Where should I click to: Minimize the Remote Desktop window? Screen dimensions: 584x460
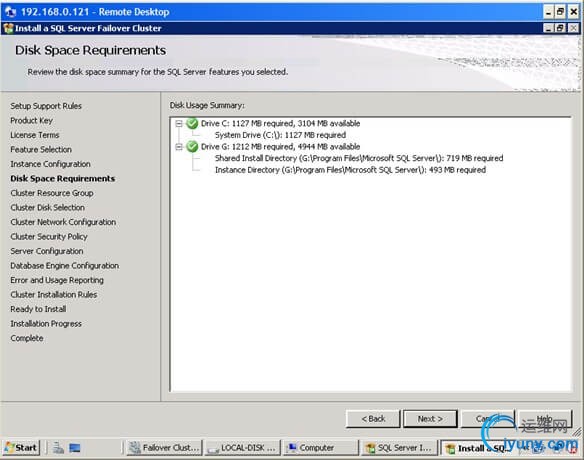click(x=548, y=12)
